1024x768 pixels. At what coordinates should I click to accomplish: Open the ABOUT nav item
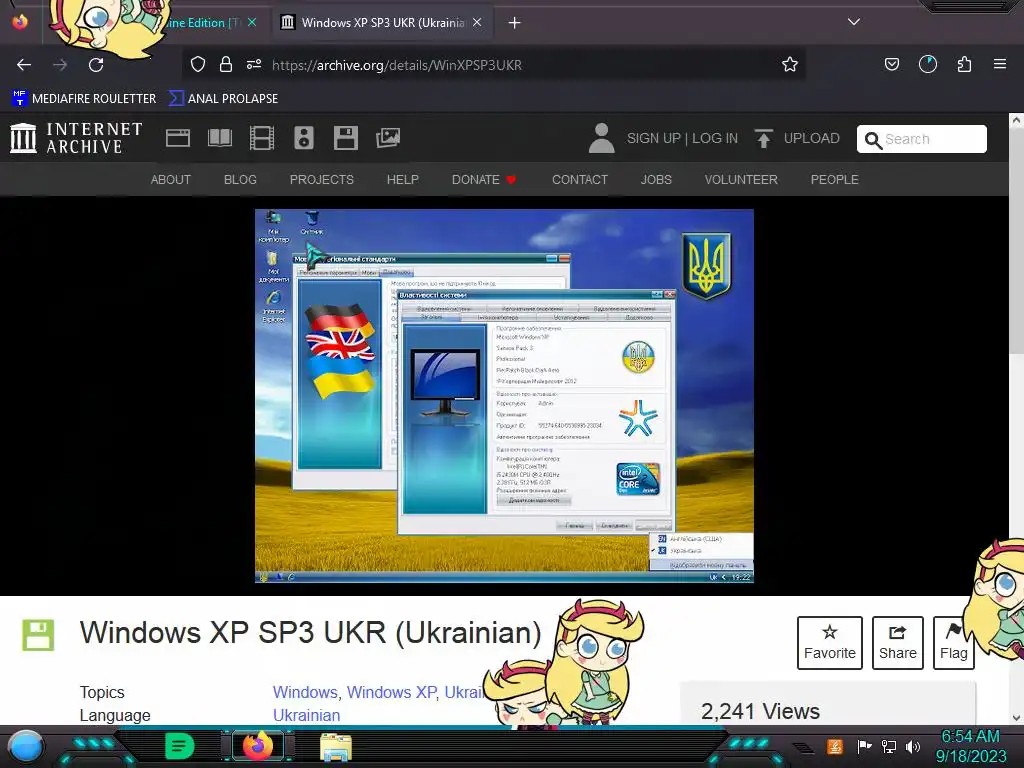[170, 180]
